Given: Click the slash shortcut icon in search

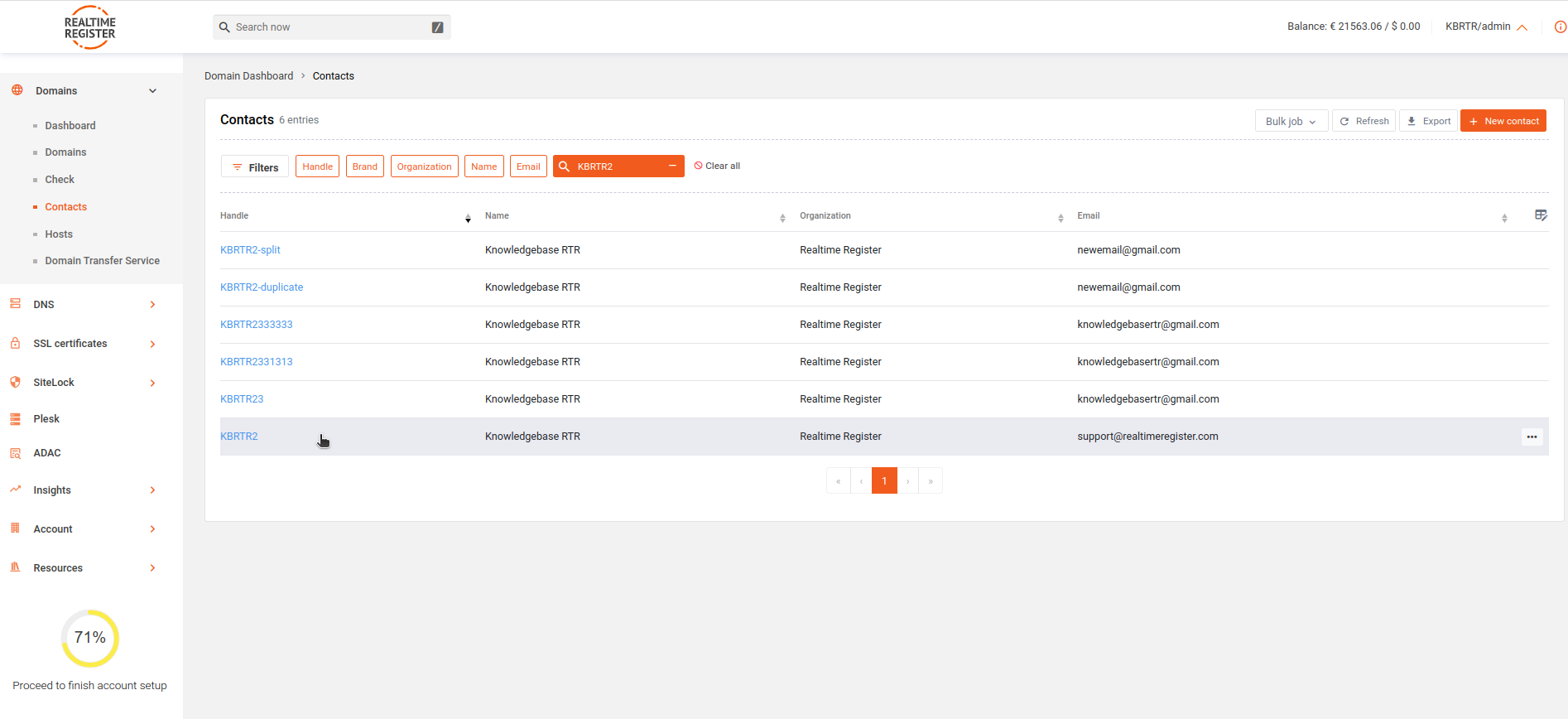Looking at the screenshot, I should (x=438, y=27).
